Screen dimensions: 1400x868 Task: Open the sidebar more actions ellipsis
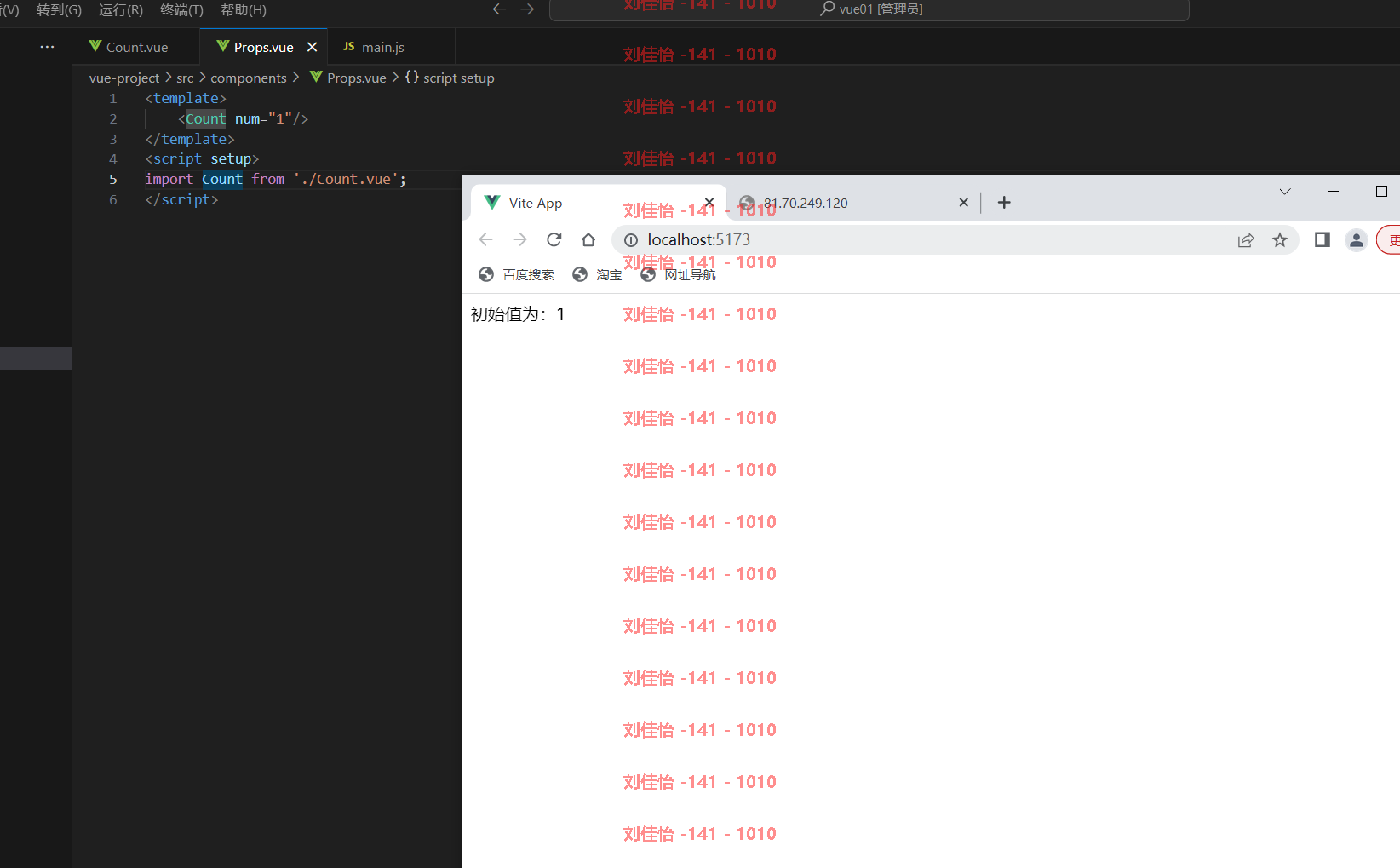pyautogui.click(x=47, y=47)
